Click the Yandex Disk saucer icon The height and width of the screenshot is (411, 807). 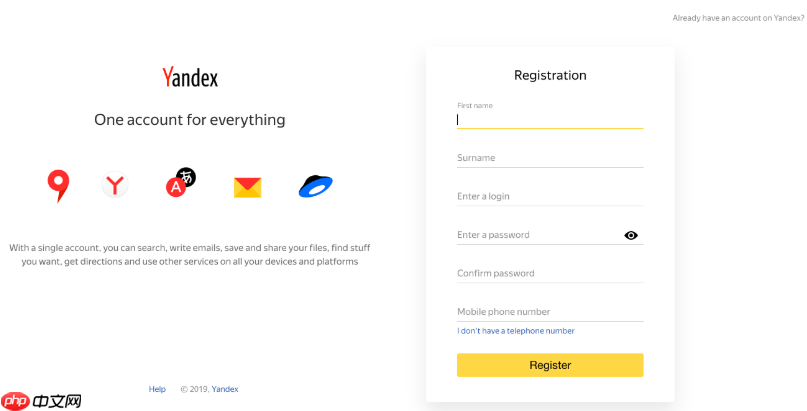(x=315, y=186)
